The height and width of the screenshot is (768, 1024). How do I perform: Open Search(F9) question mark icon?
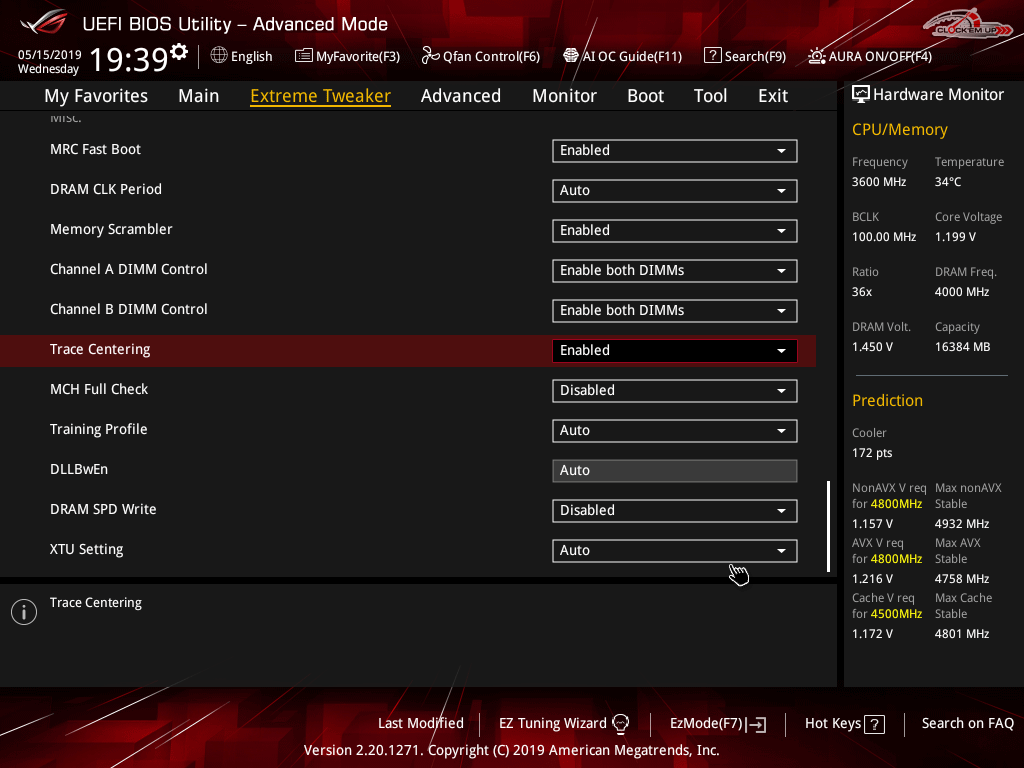[712, 56]
